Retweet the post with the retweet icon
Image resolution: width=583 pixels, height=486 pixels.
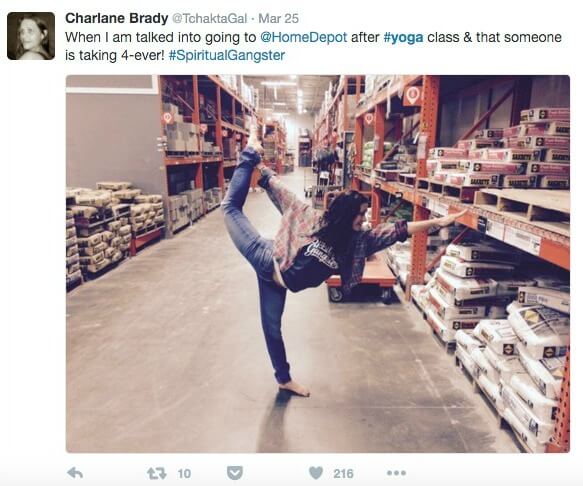coord(157,473)
